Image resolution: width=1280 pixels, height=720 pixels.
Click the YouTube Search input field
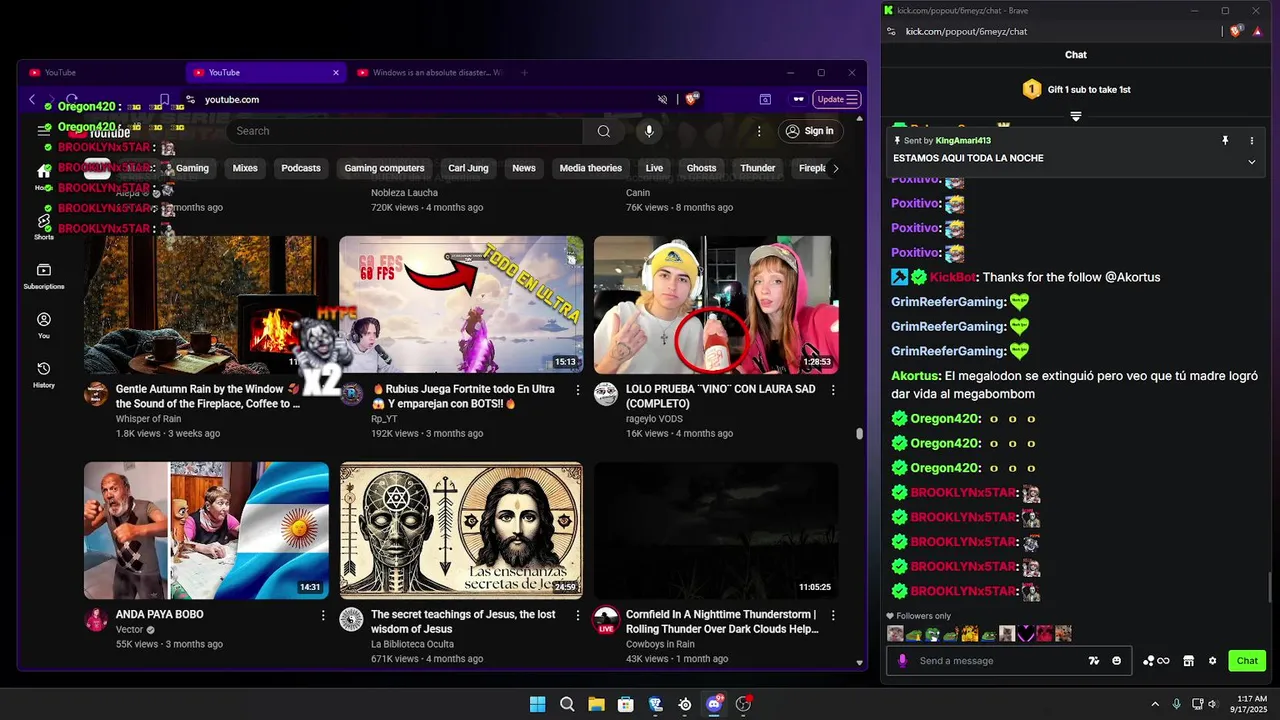click(x=405, y=131)
